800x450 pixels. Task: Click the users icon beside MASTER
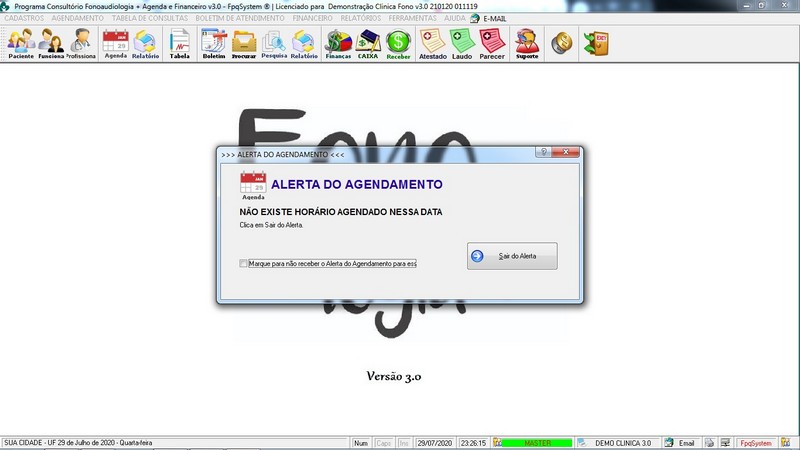pyautogui.click(x=497, y=443)
